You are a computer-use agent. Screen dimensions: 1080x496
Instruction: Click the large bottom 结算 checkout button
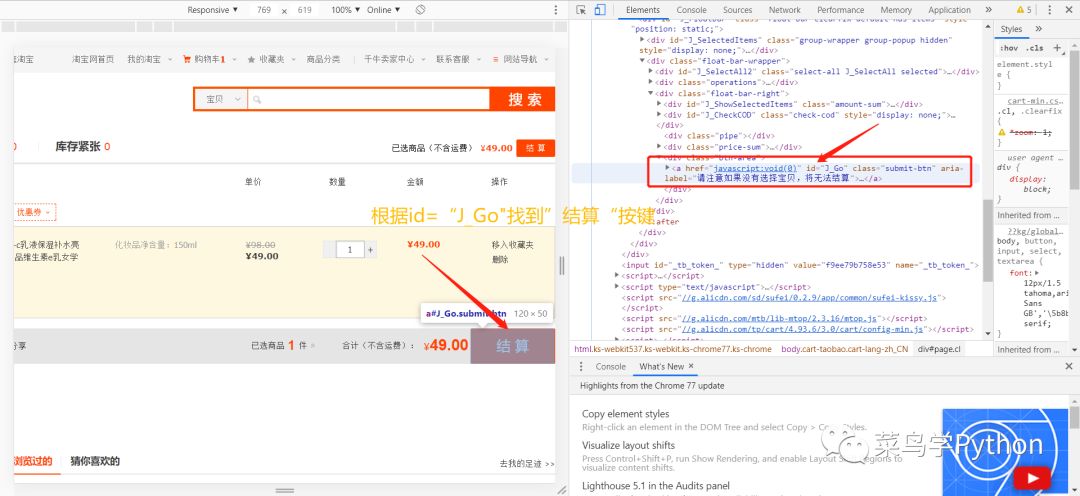pyautogui.click(x=513, y=346)
